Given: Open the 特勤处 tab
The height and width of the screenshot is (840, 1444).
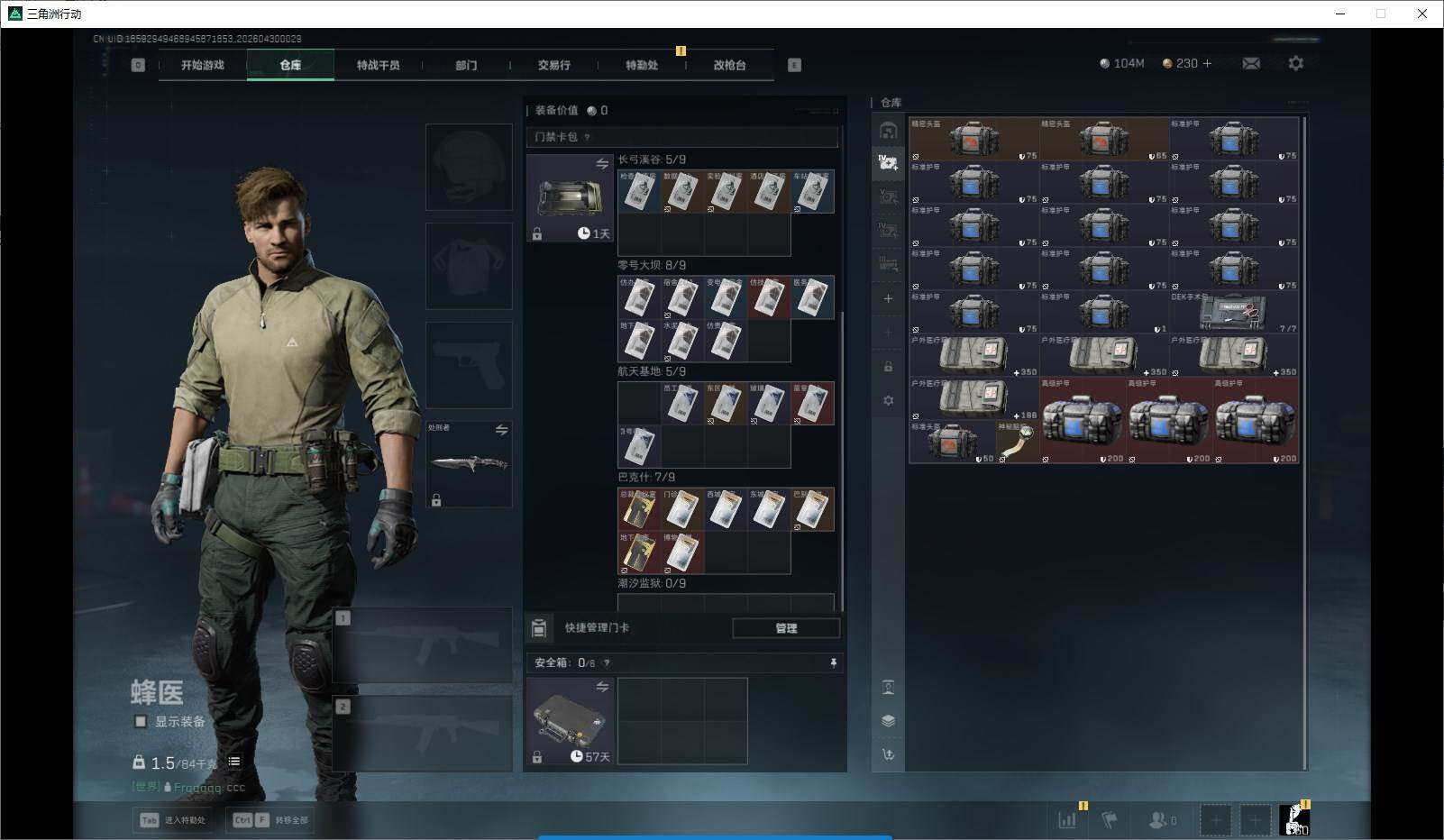Looking at the screenshot, I should 642,65.
